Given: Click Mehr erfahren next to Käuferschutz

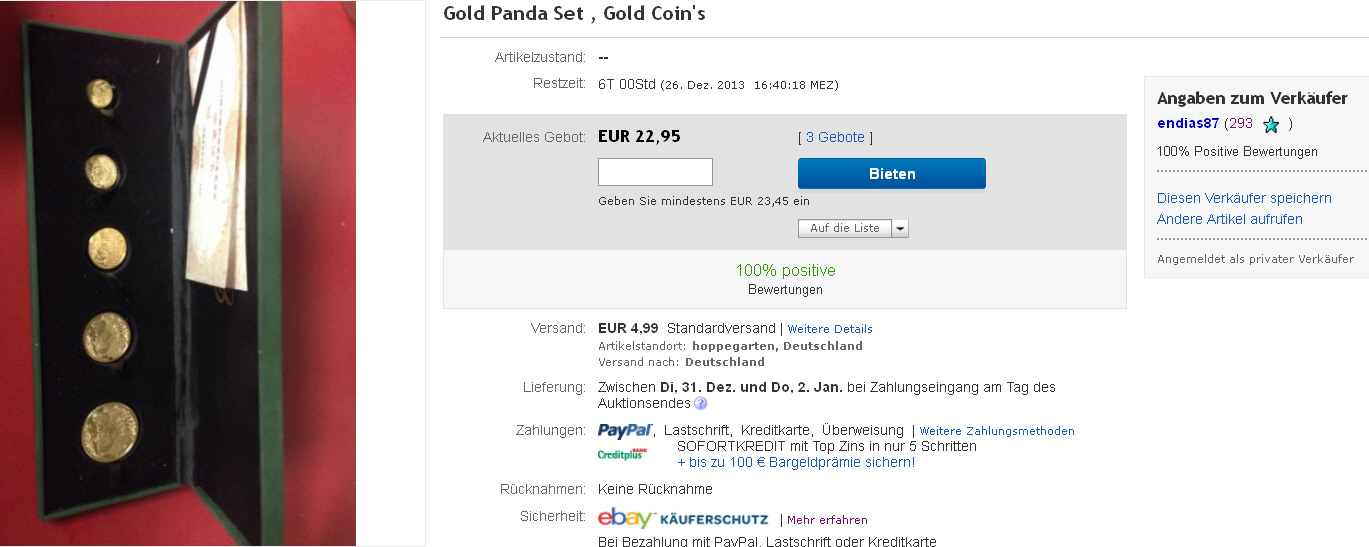Looking at the screenshot, I should point(827,520).
